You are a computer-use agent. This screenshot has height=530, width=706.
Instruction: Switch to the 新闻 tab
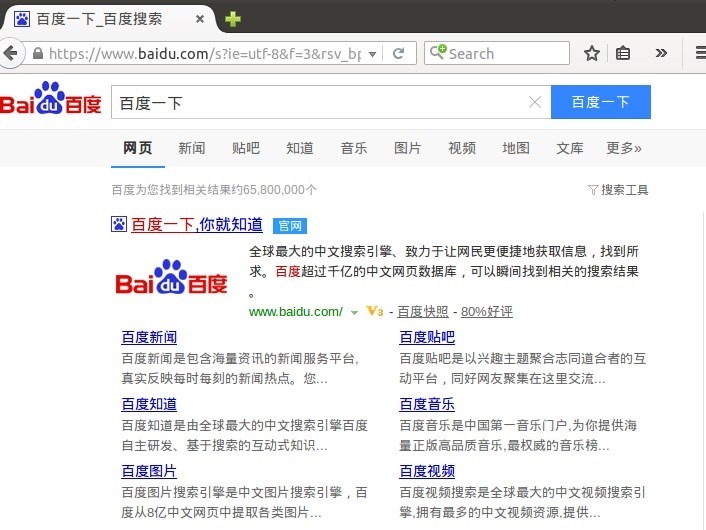coord(191,148)
